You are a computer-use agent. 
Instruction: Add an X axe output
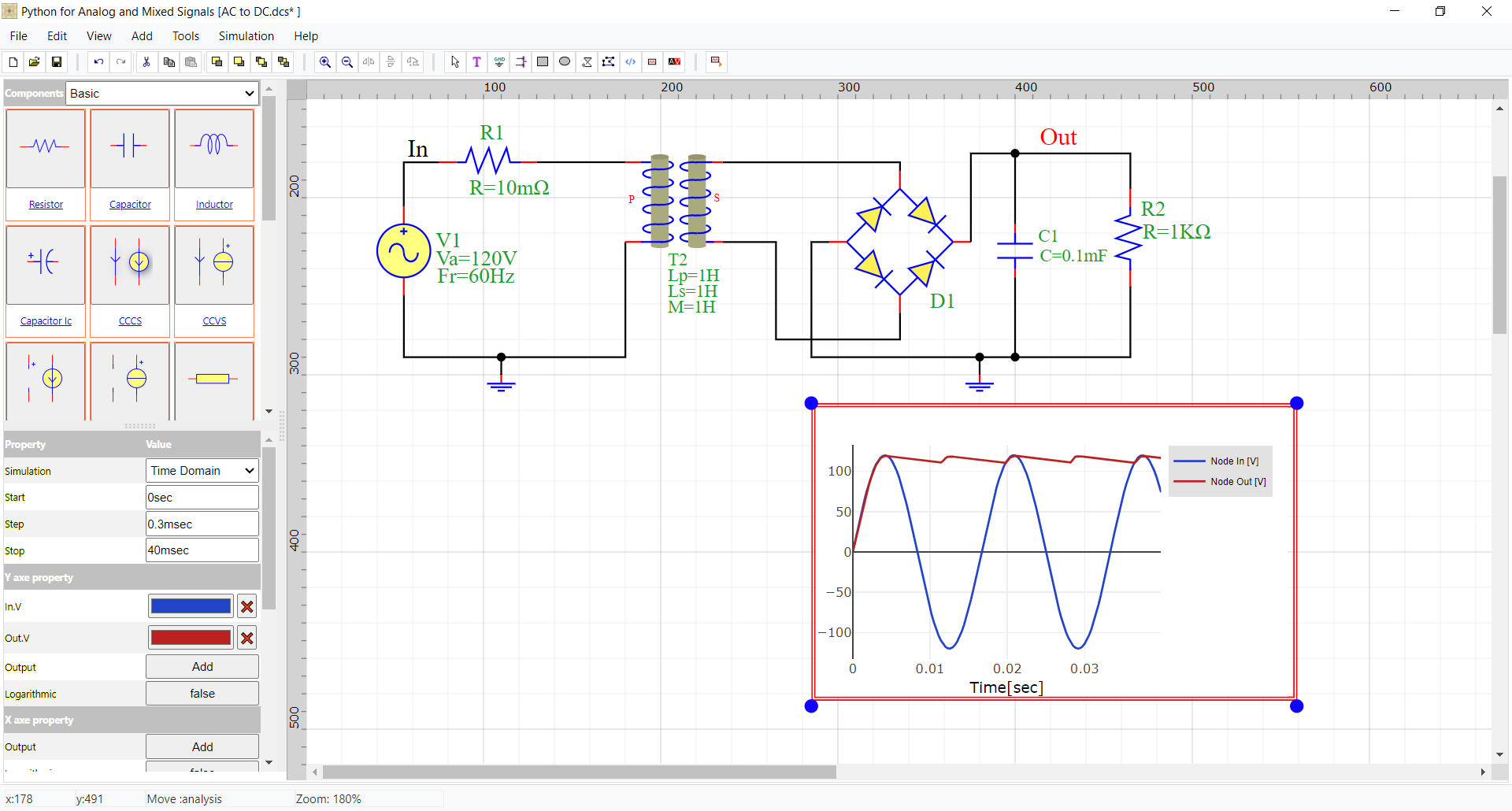pos(202,747)
